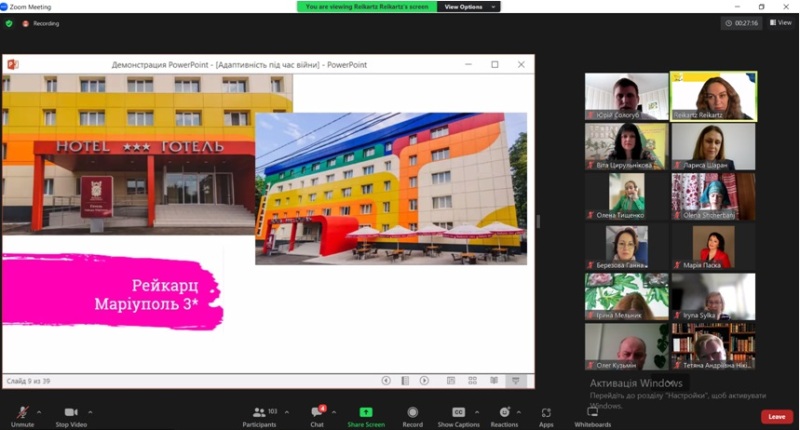Click the meeting timer 00:27:16
800x430 pixels.
coord(742,23)
